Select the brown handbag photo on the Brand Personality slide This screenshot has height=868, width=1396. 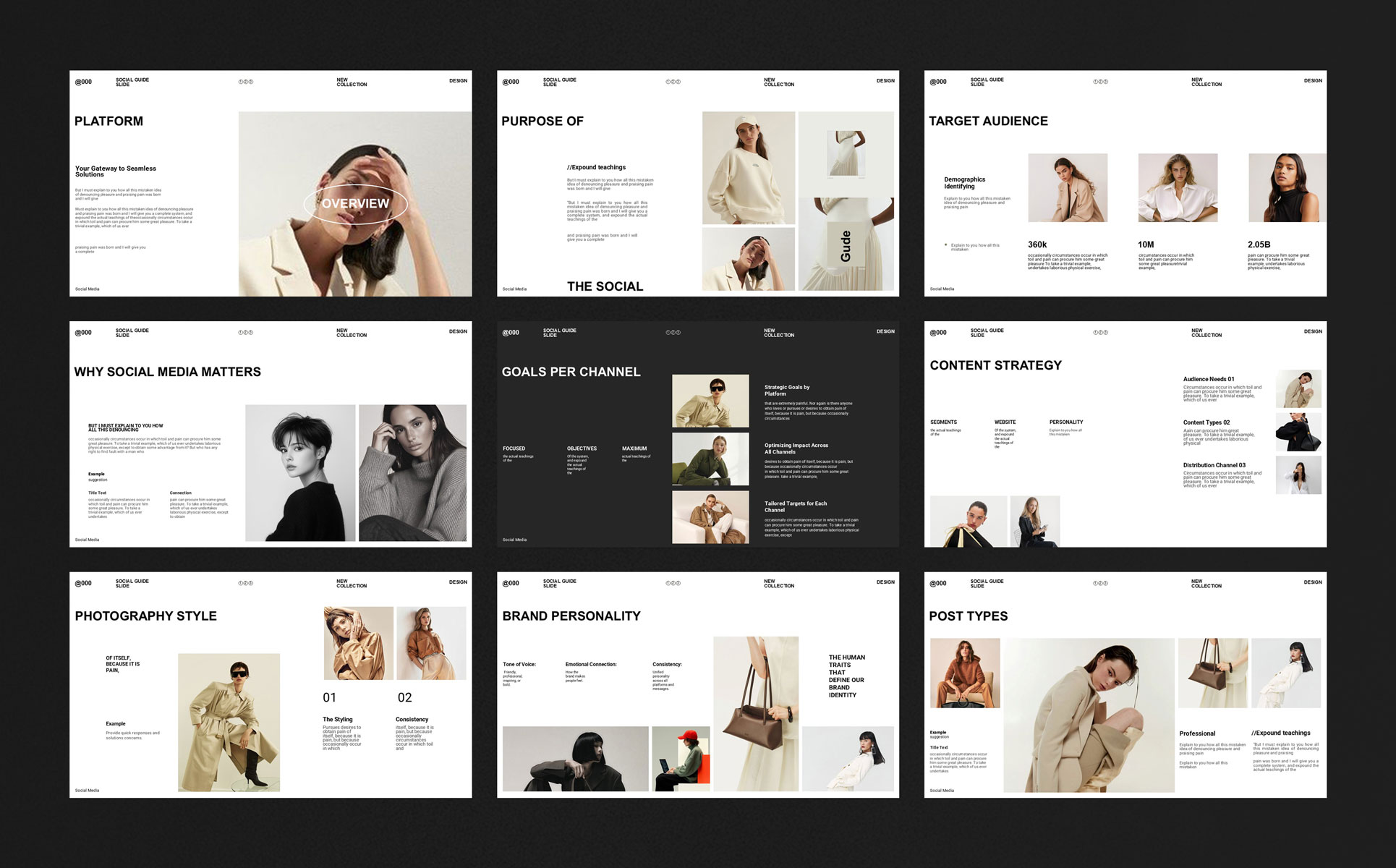click(756, 713)
